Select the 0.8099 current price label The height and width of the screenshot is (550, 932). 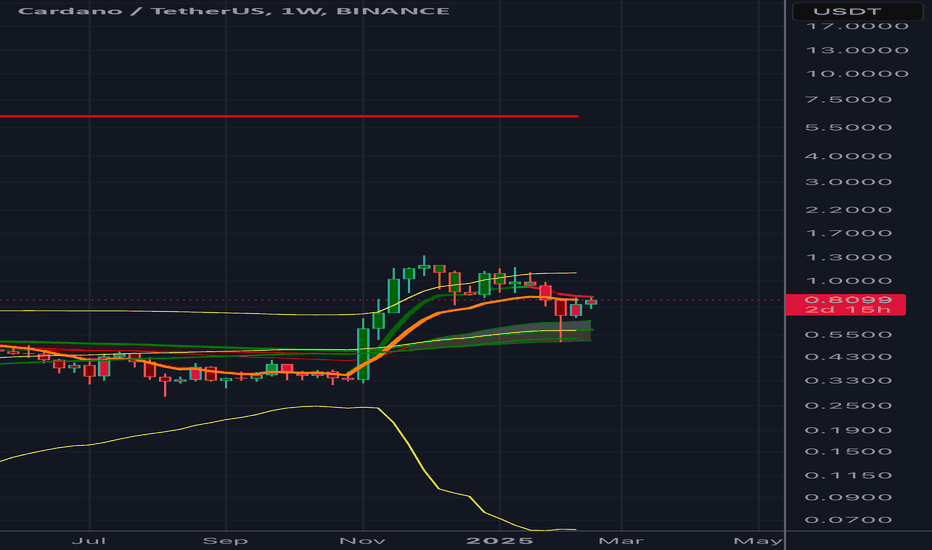click(846, 304)
